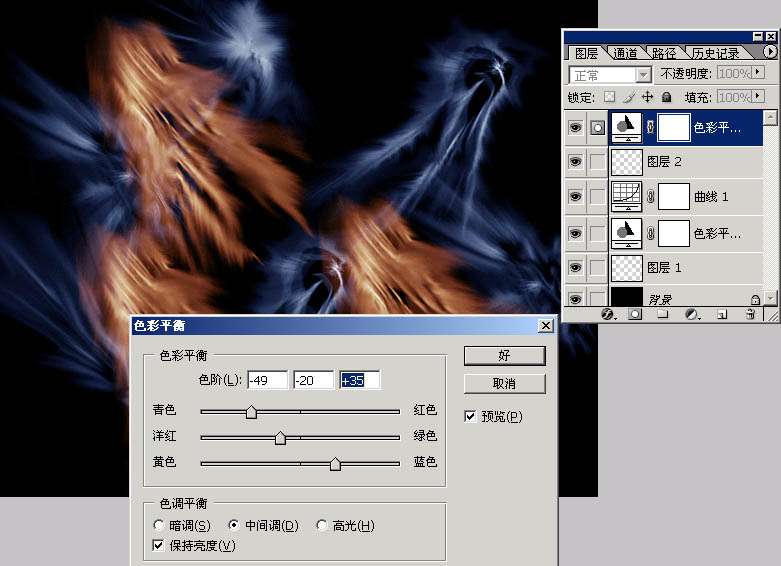Image resolution: width=781 pixels, height=566 pixels.
Task: Toggle the 预览(P) checkbox
Action: point(470,416)
